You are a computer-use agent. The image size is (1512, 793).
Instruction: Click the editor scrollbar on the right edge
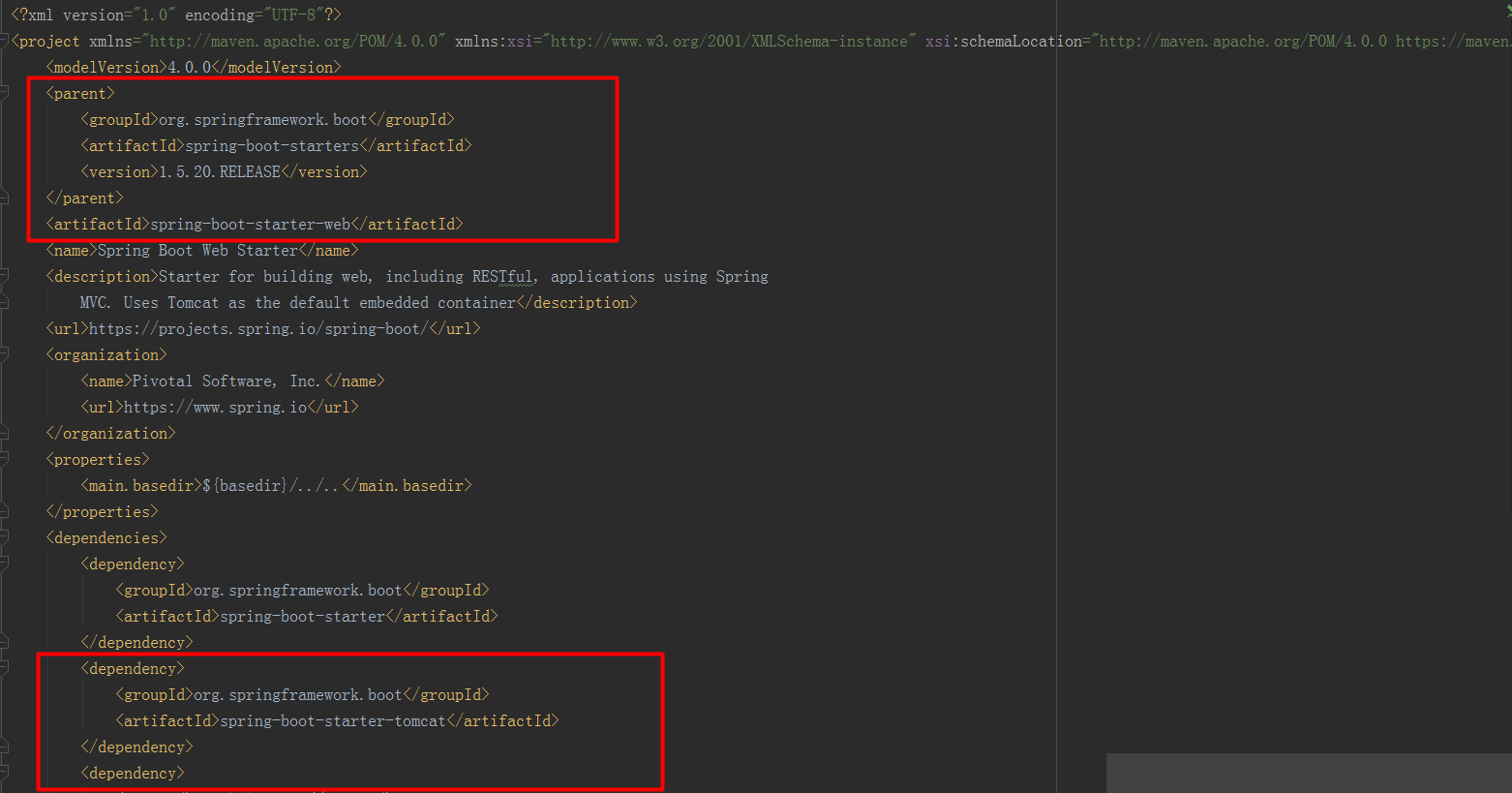click(x=1506, y=387)
